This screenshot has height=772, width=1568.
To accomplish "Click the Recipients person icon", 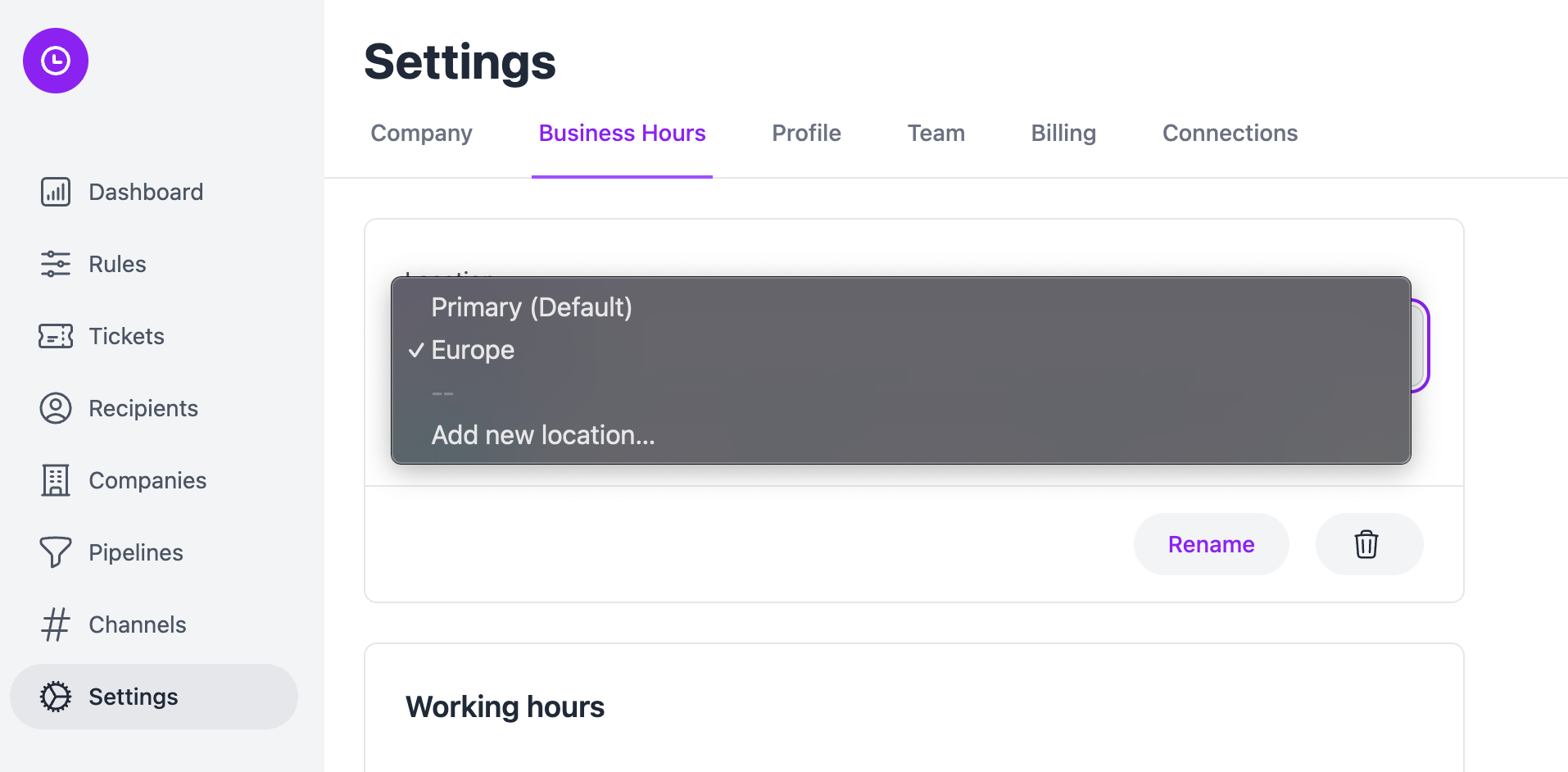I will [56, 408].
